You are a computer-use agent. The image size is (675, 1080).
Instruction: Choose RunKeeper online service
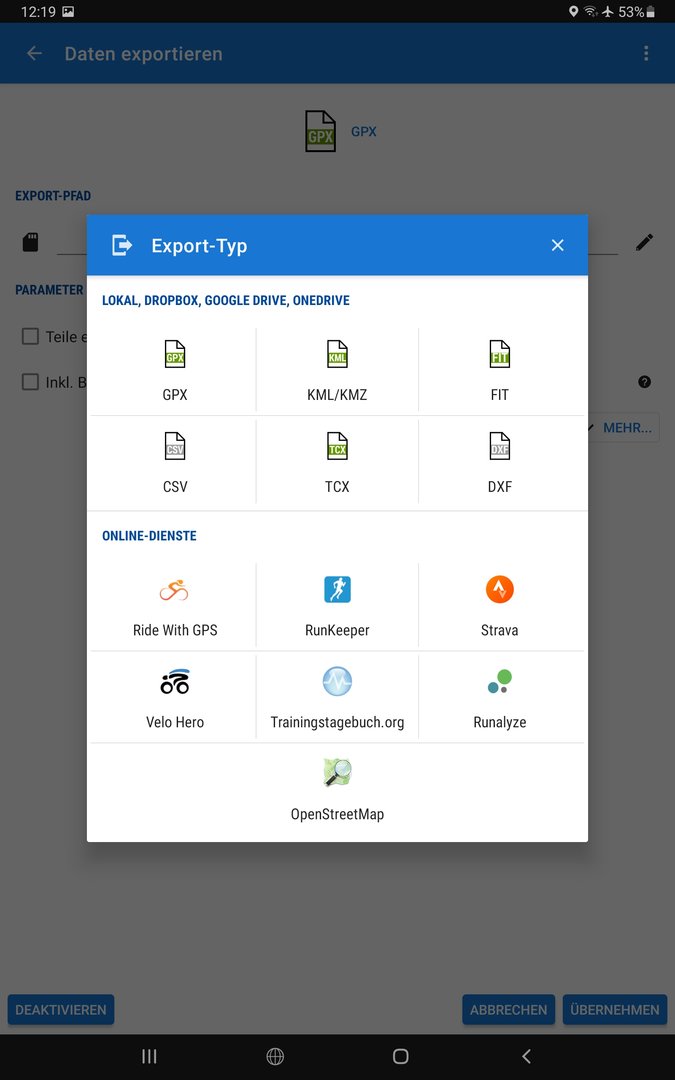[x=337, y=606]
